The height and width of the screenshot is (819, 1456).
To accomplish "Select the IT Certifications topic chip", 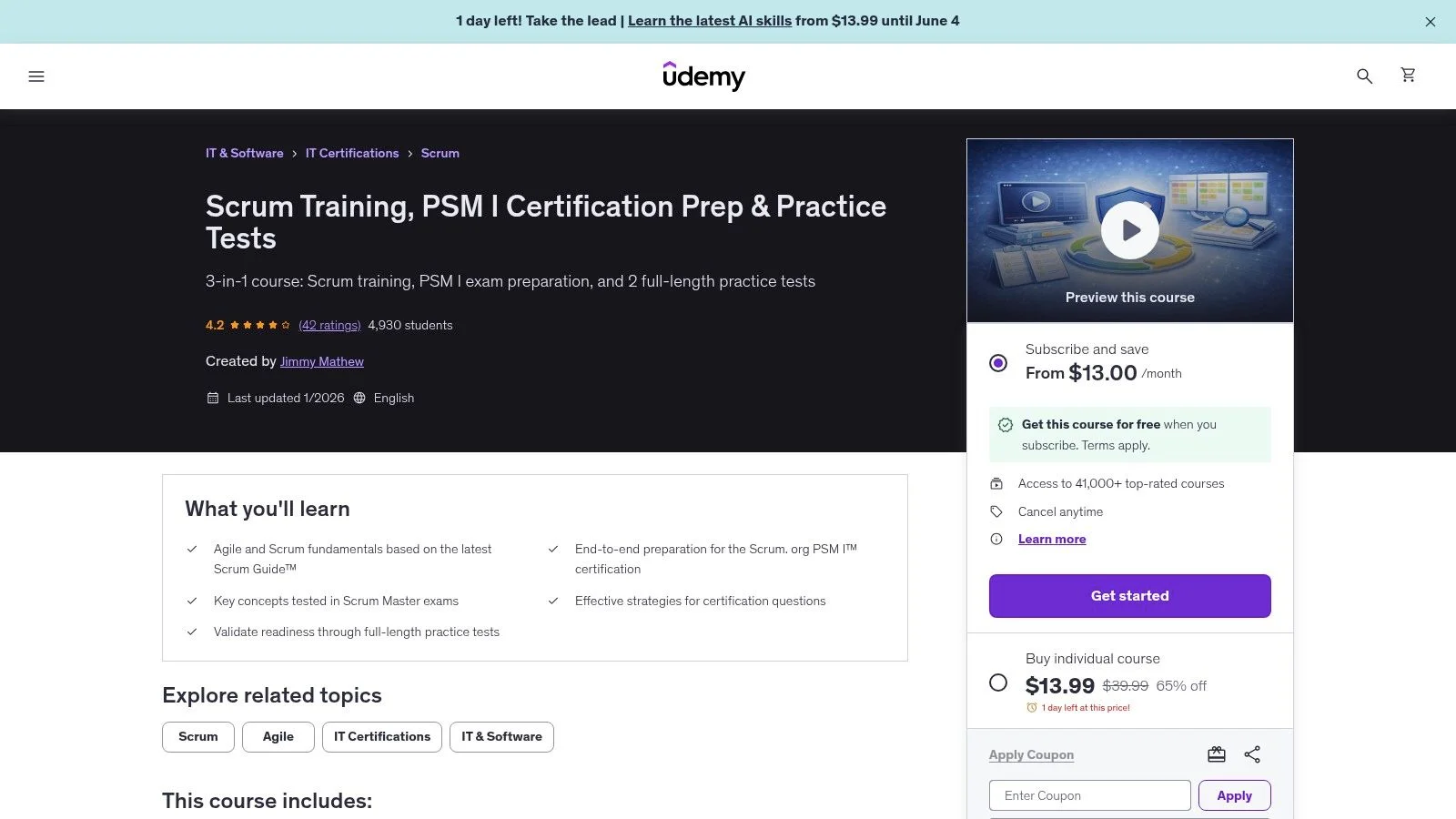I will pos(382,737).
